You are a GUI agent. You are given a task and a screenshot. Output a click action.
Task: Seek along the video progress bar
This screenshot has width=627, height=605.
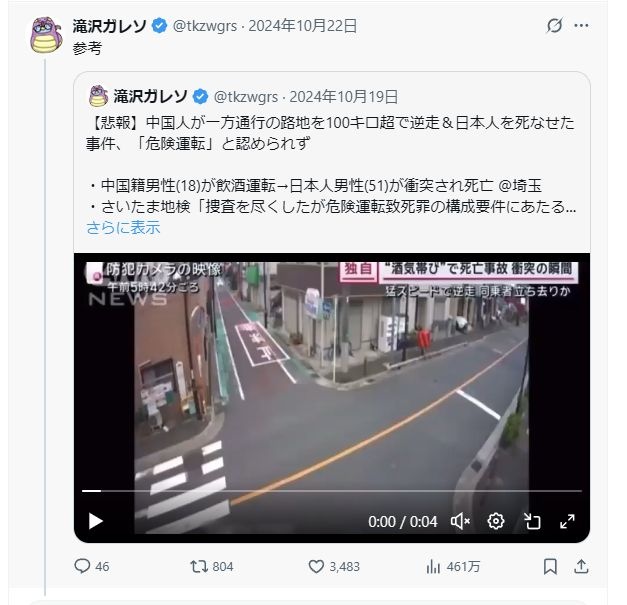(331, 491)
